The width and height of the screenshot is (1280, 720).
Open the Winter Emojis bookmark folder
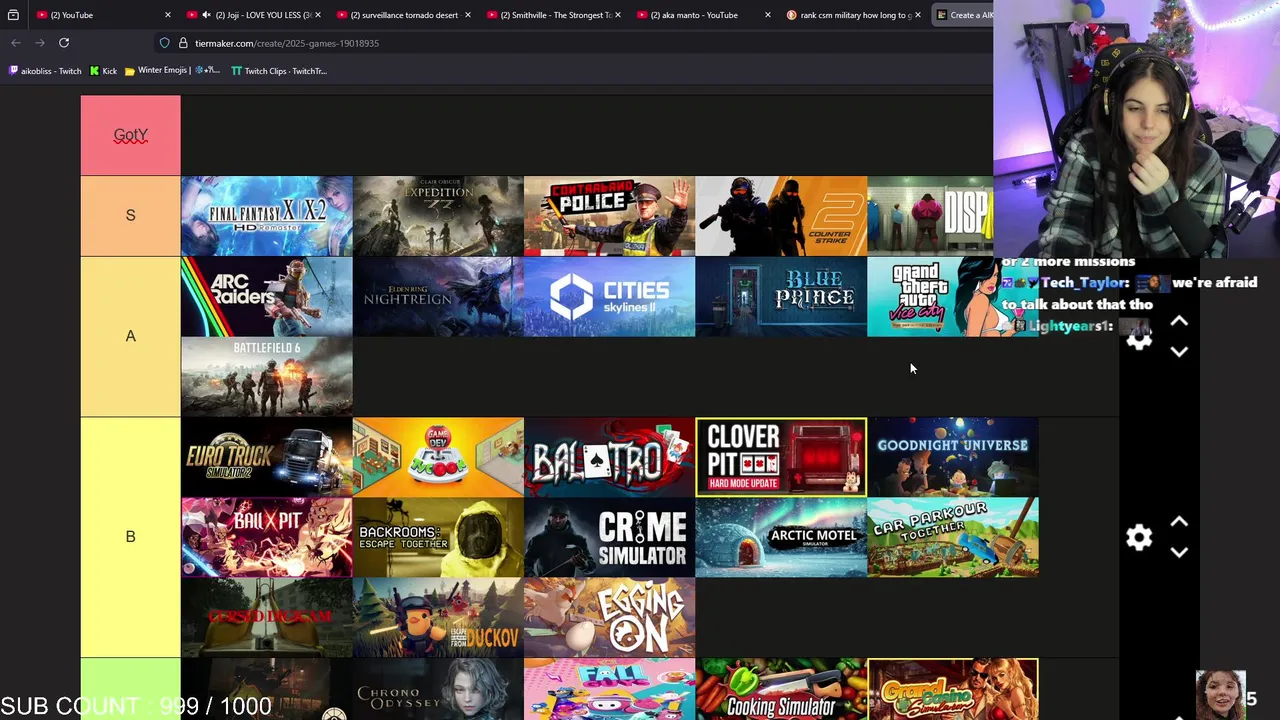point(172,71)
